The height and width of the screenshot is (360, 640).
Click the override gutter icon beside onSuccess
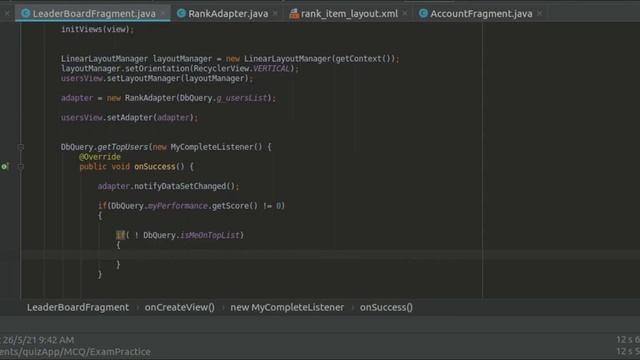click(x=4, y=166)
